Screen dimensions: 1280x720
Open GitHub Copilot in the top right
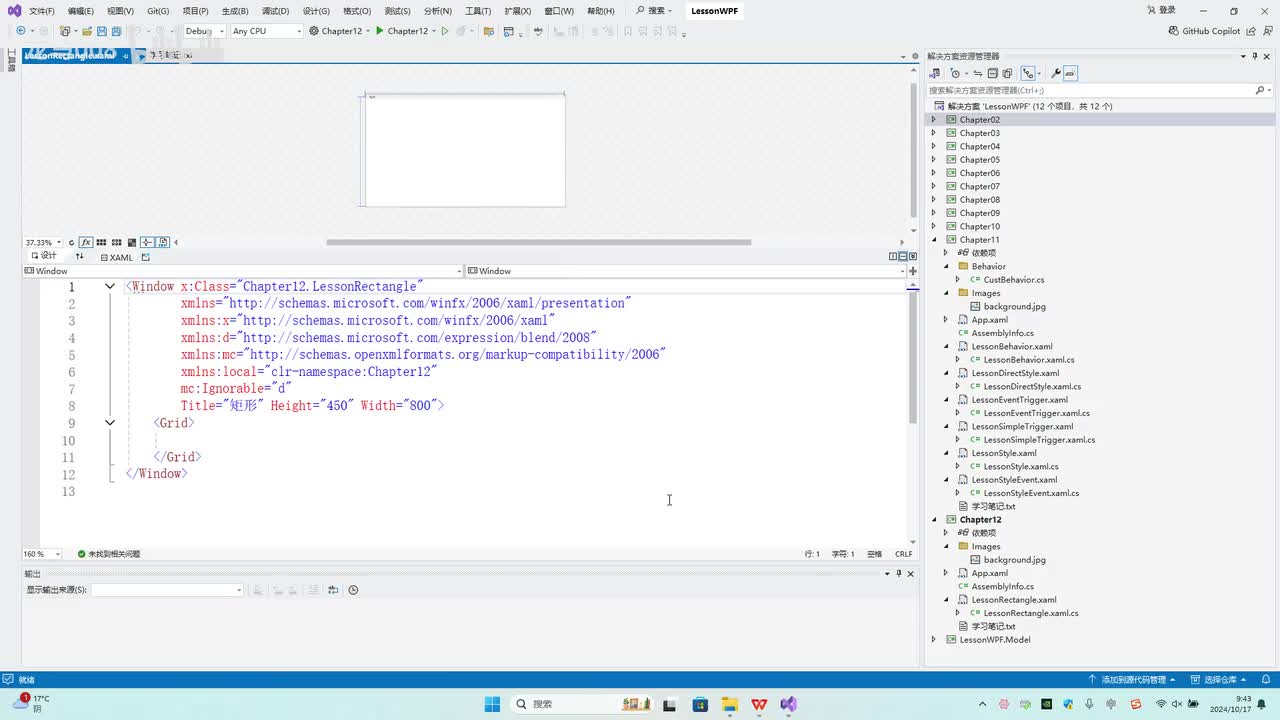tap(1204, 31)
